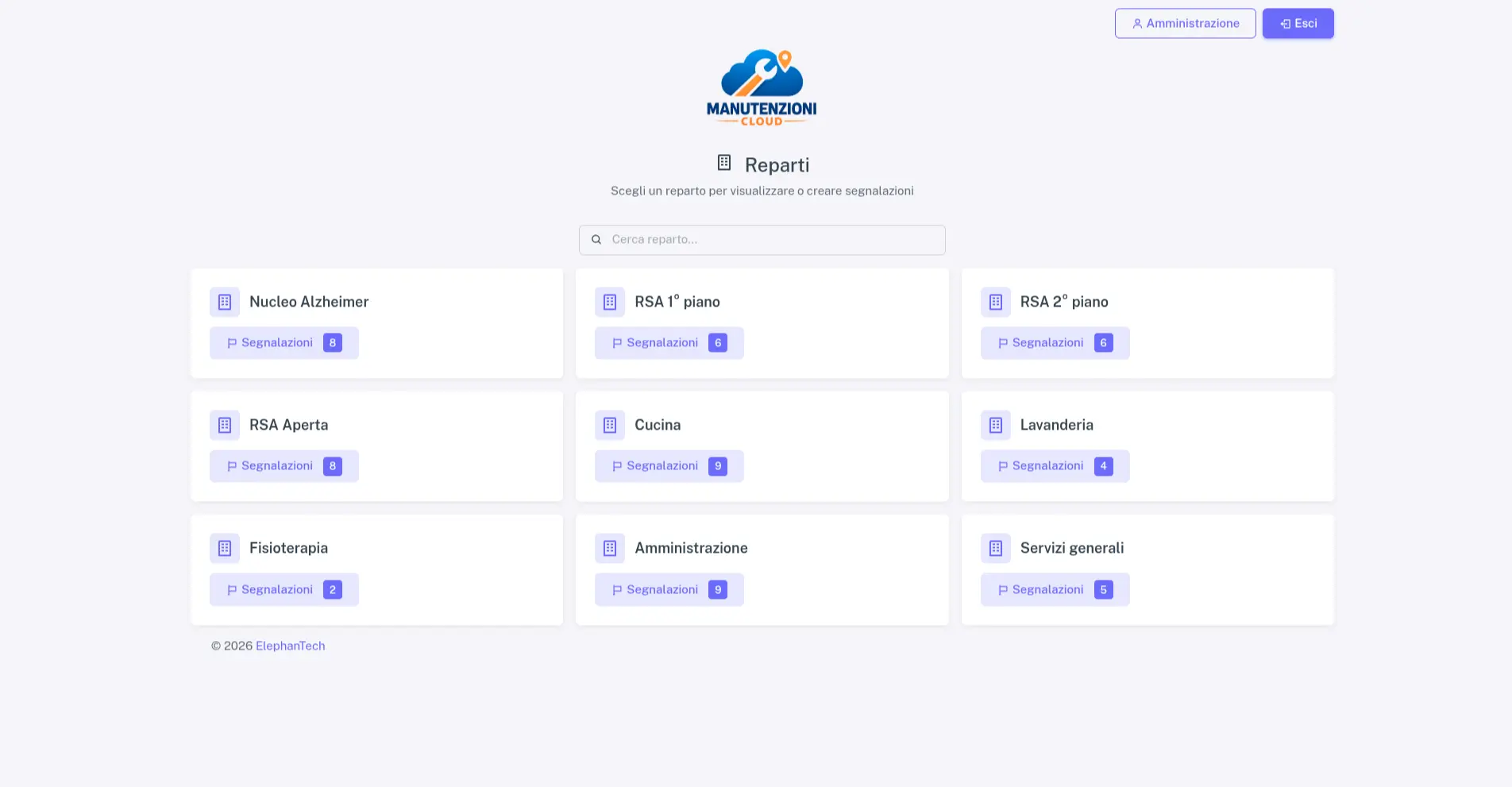Image resolution: width=1512 pixels, height=787 pixels.
Task: Click the building icon beside Fisioterapia
Action: [225, 548]
